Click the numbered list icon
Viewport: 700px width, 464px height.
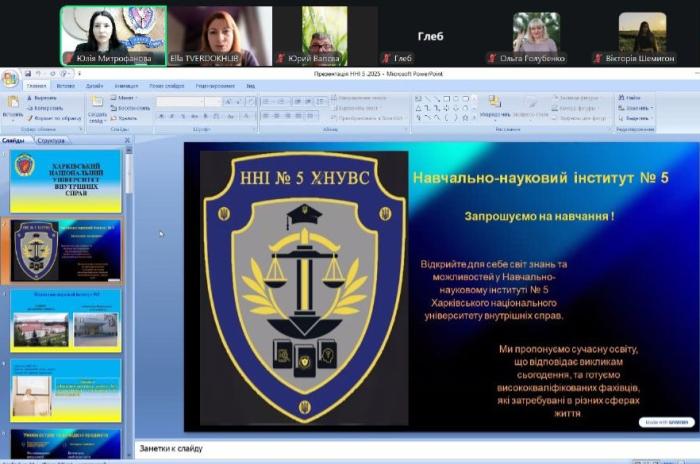coord(282,102)
